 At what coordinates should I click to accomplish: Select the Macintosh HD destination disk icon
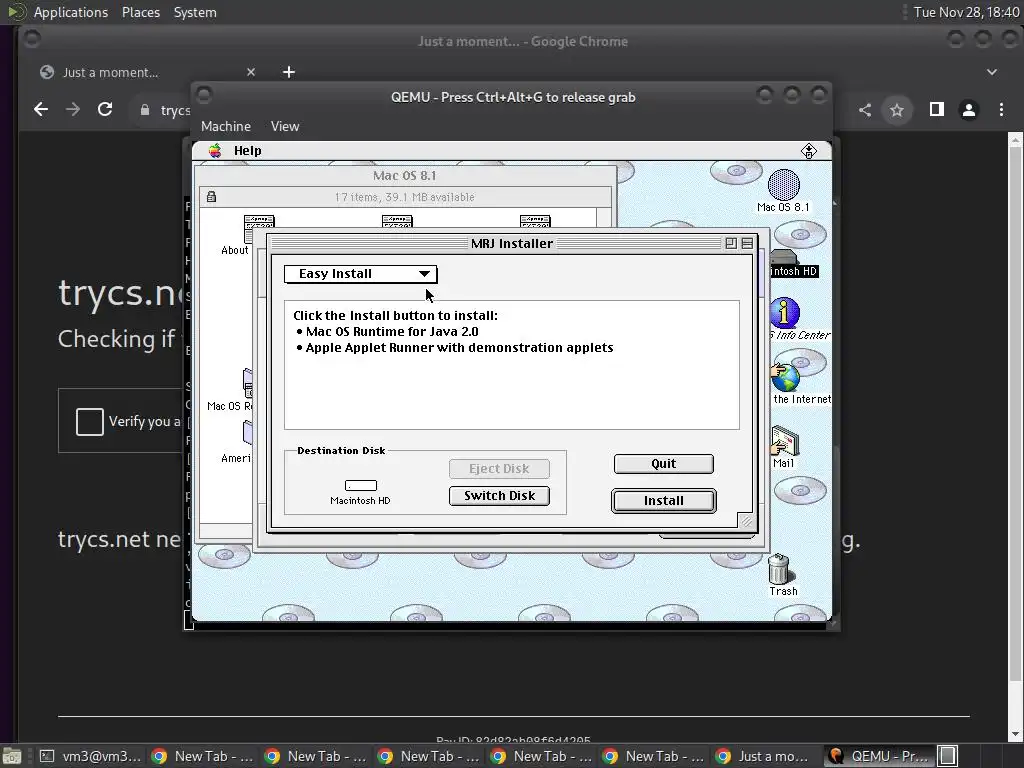pyautogui.click(x=360, y=485)
